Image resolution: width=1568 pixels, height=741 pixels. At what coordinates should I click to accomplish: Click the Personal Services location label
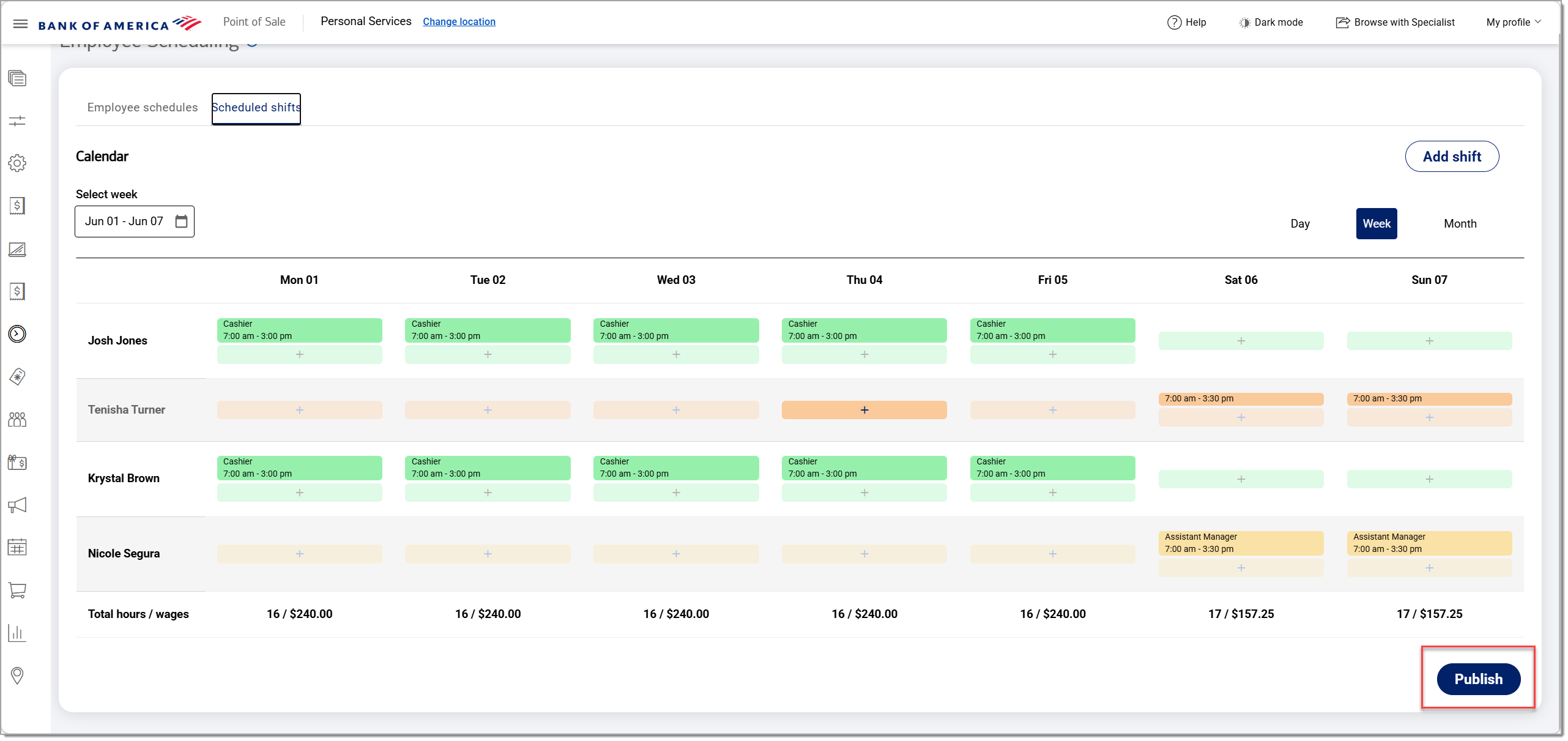(x=366, y=21)
